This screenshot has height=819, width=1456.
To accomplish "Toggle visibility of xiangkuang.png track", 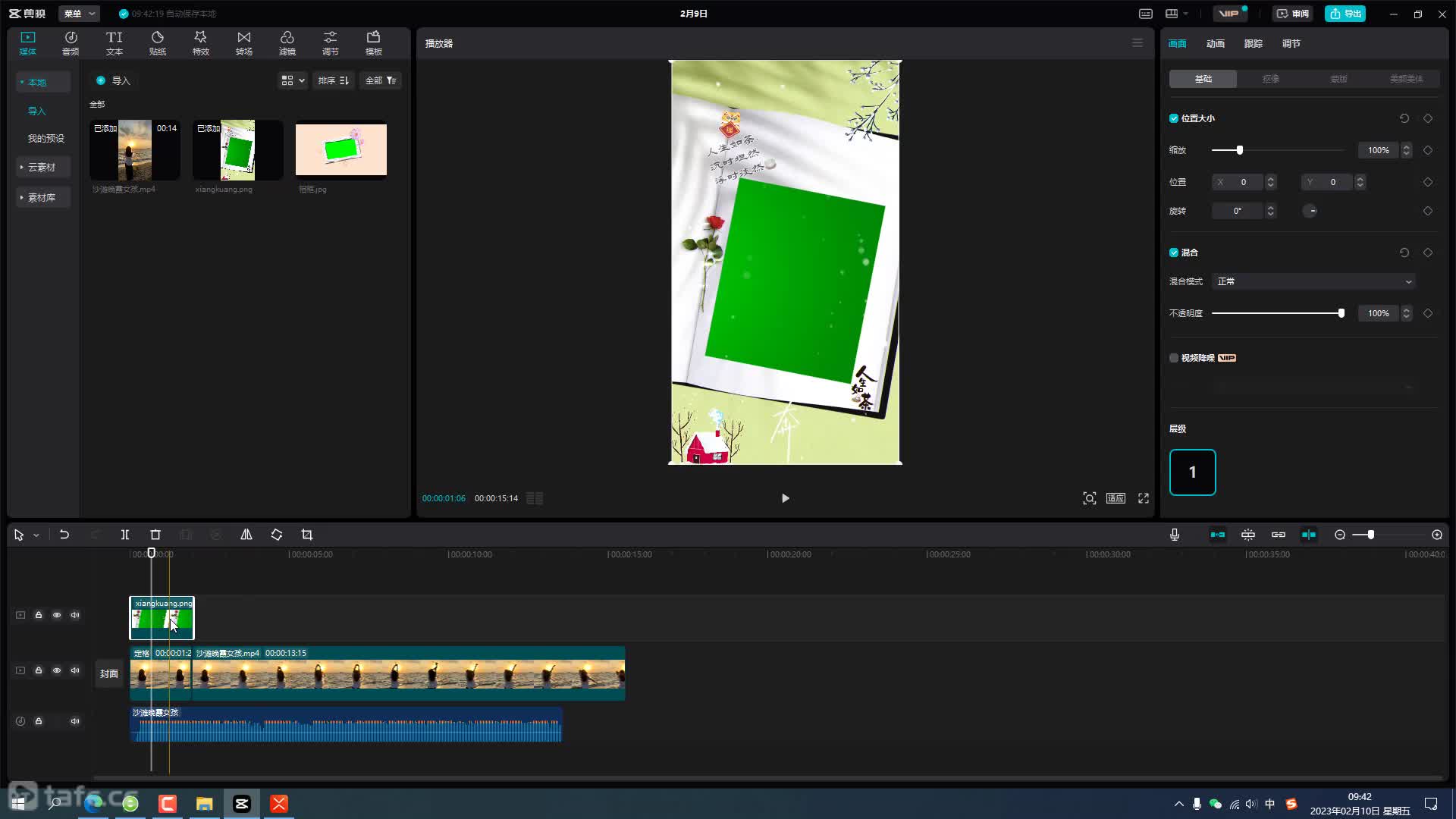I will [x=57, y=615].
